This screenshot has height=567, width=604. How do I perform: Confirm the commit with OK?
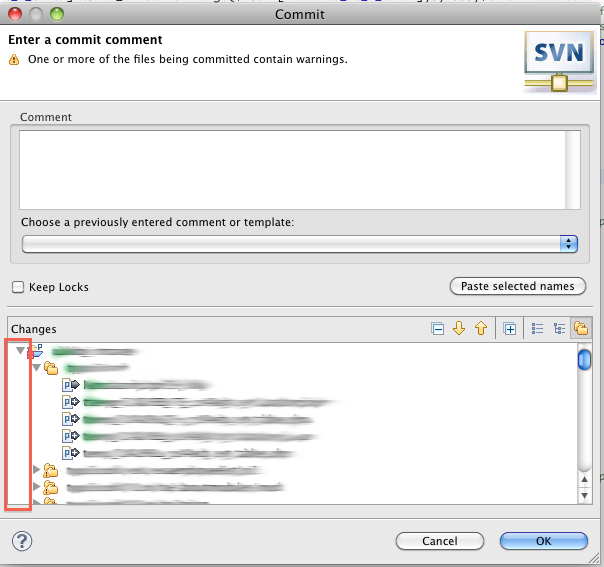(544, 541)
